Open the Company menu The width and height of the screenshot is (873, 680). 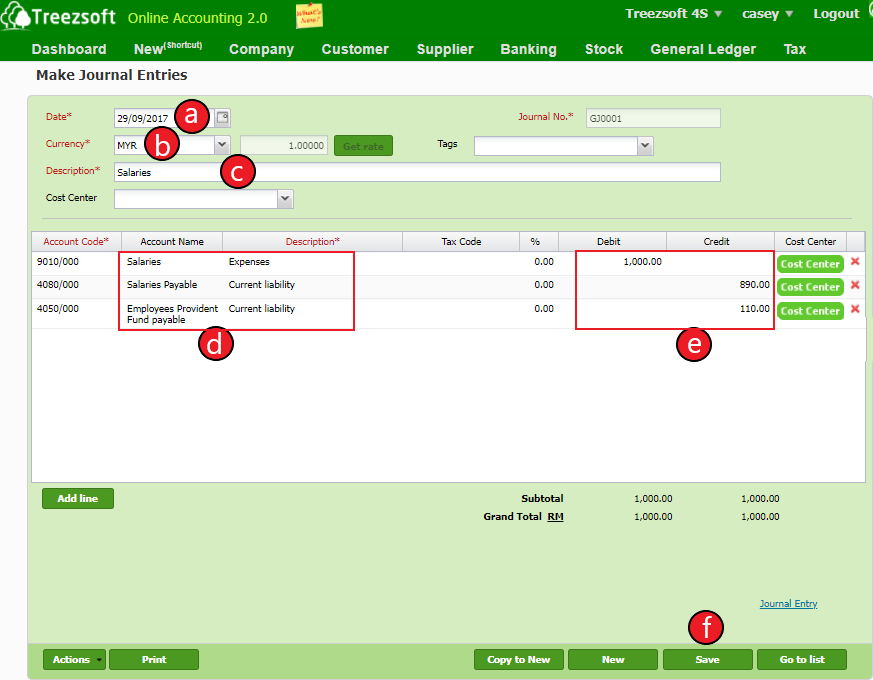262,49
